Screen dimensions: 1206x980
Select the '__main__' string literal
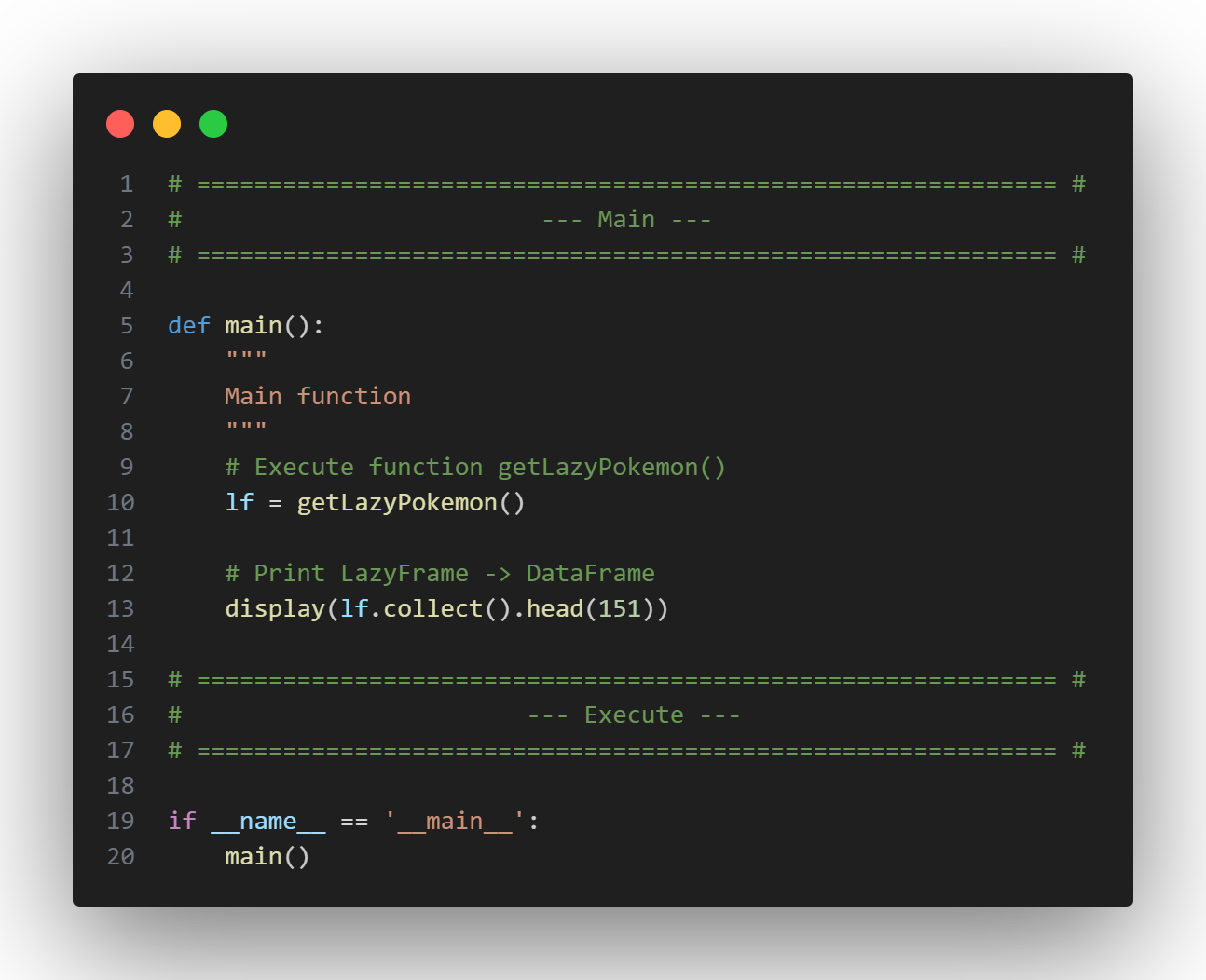[x=454, y=821]
